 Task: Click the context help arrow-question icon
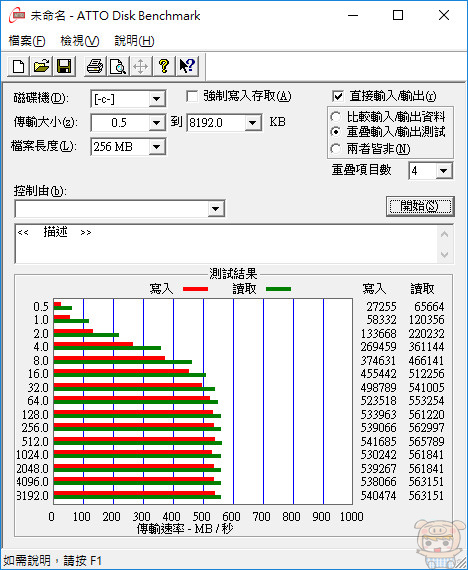(x=187, y=67)
